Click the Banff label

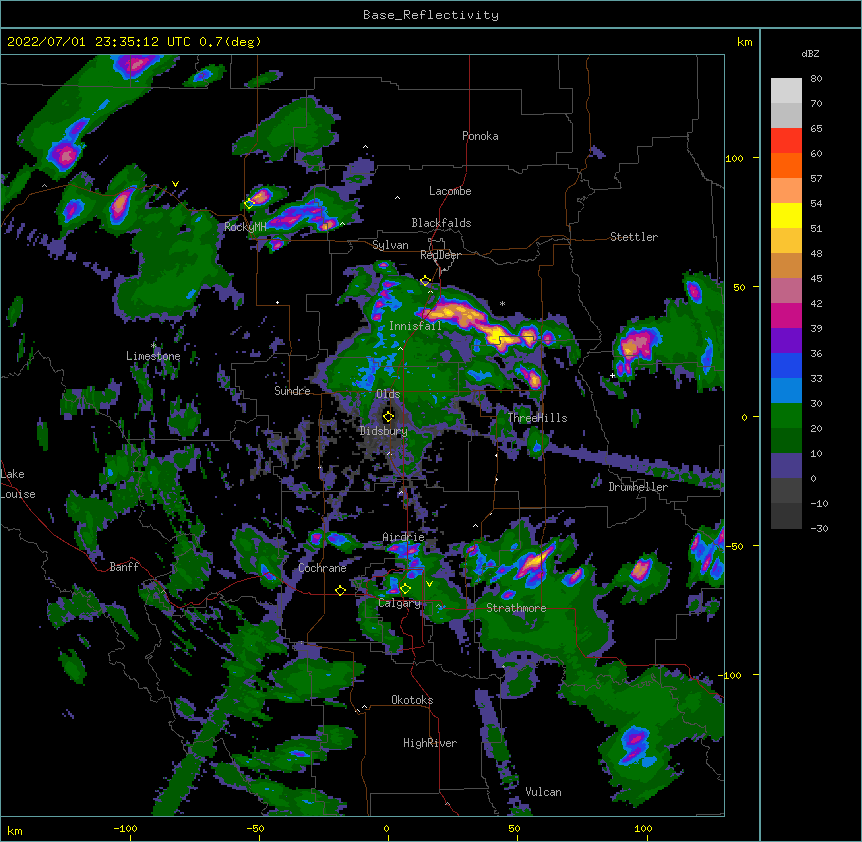pyautogui.click(x=124, y=567)
